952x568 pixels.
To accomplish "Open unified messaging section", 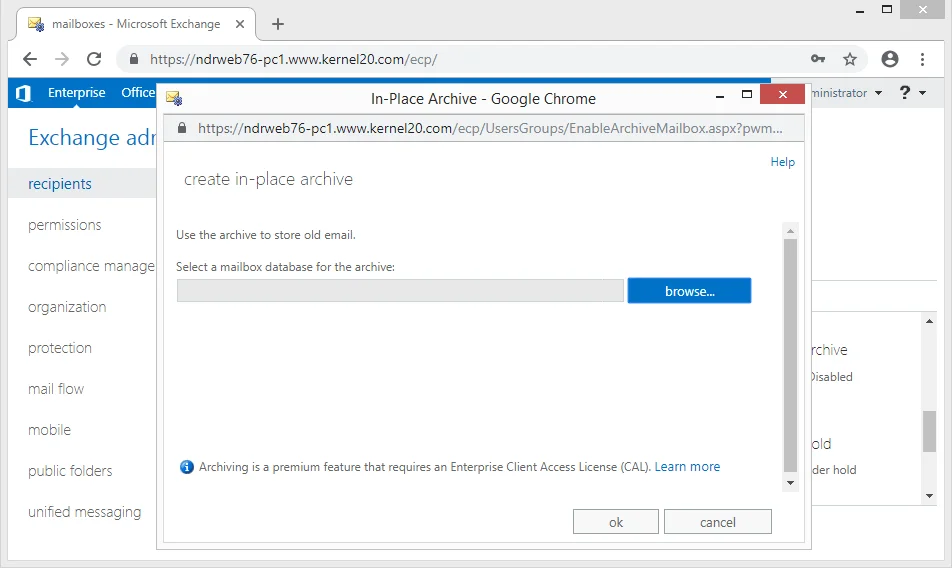I will click(84, 512).
